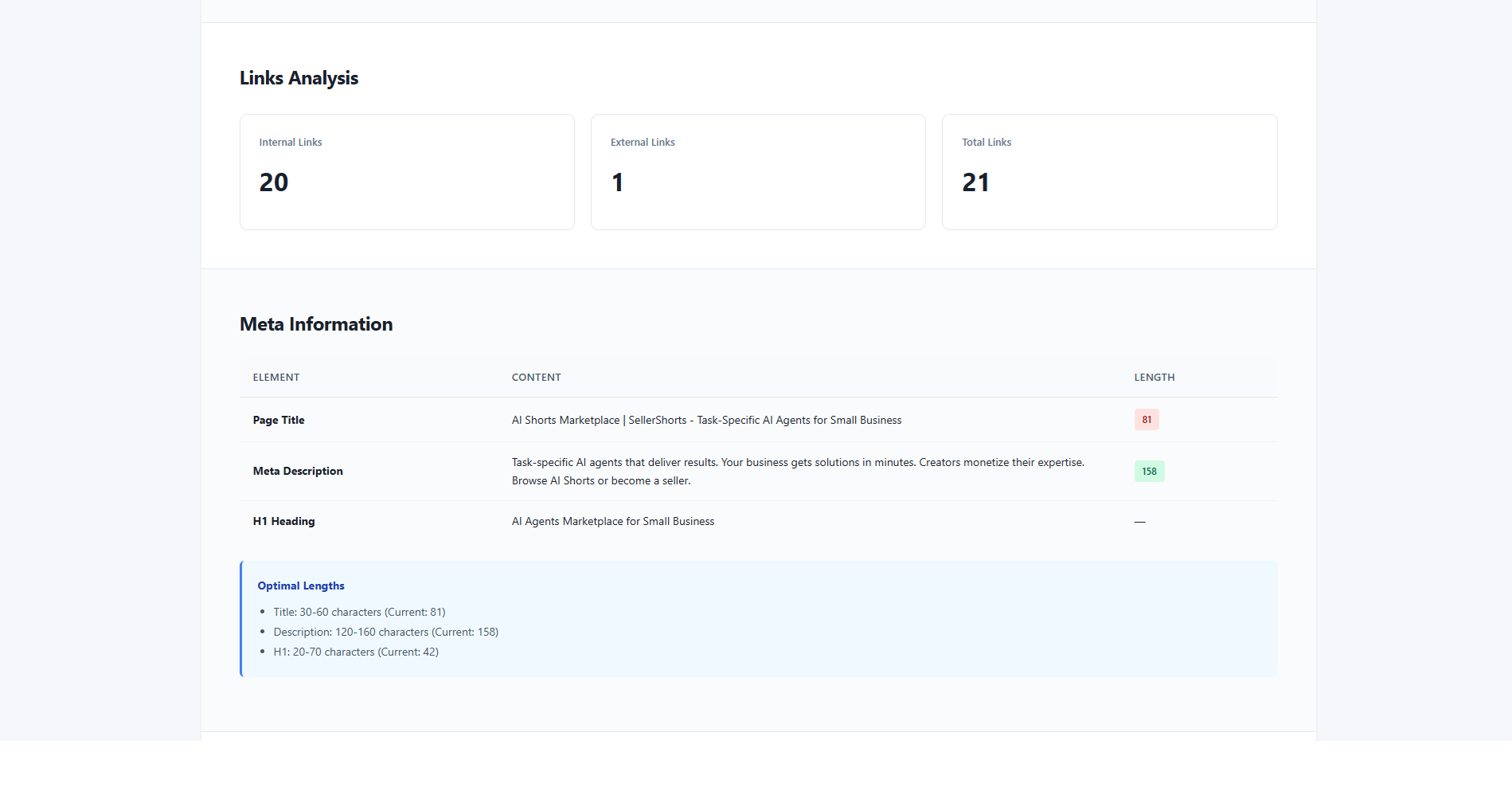
Task: Select the Total Links card label
Action: (987, 143)
